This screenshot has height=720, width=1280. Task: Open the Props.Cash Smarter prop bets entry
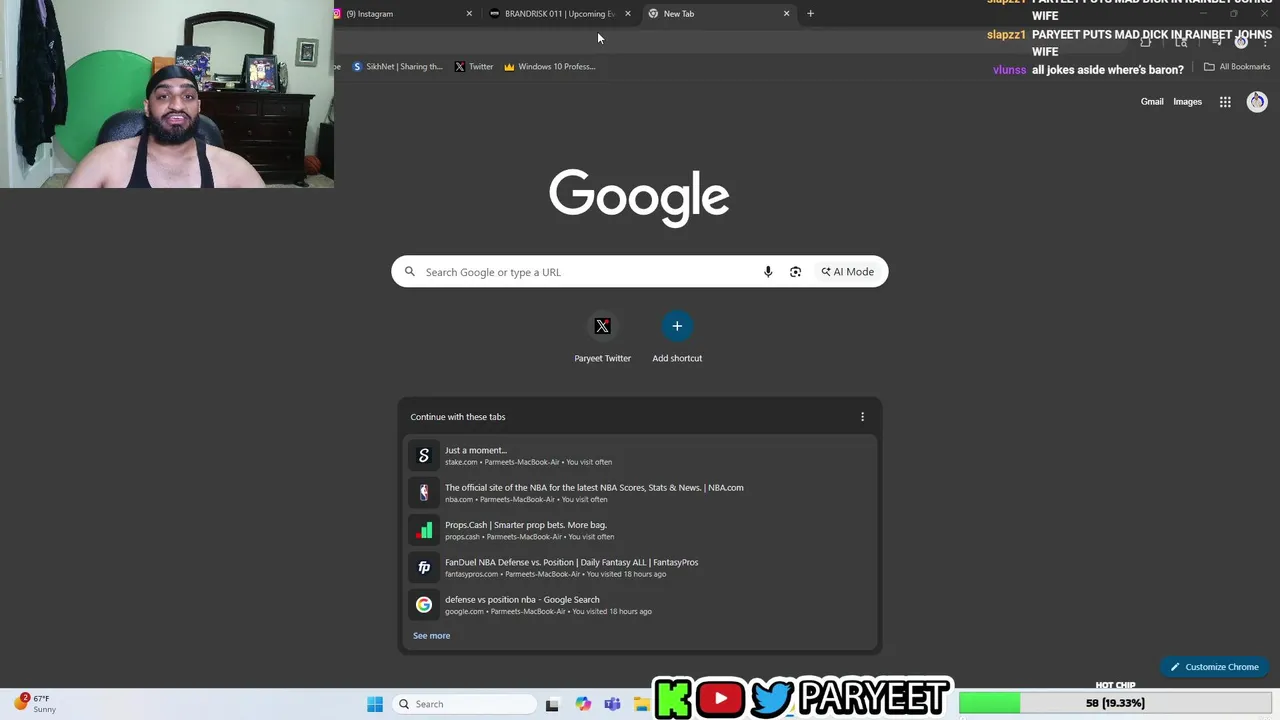tap(640, 530)
